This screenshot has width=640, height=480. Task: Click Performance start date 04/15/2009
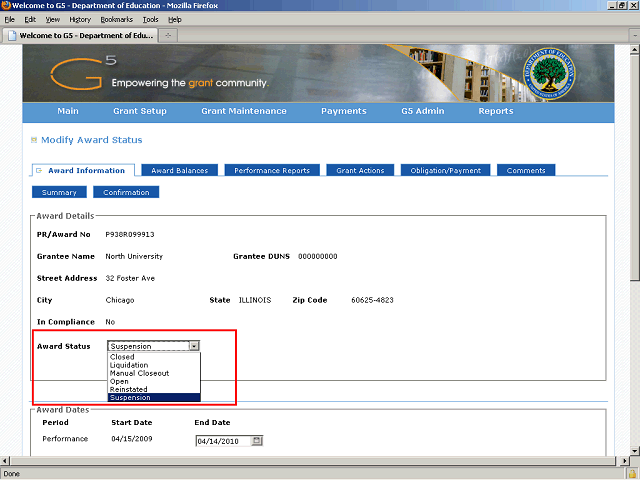pos(132,439)
